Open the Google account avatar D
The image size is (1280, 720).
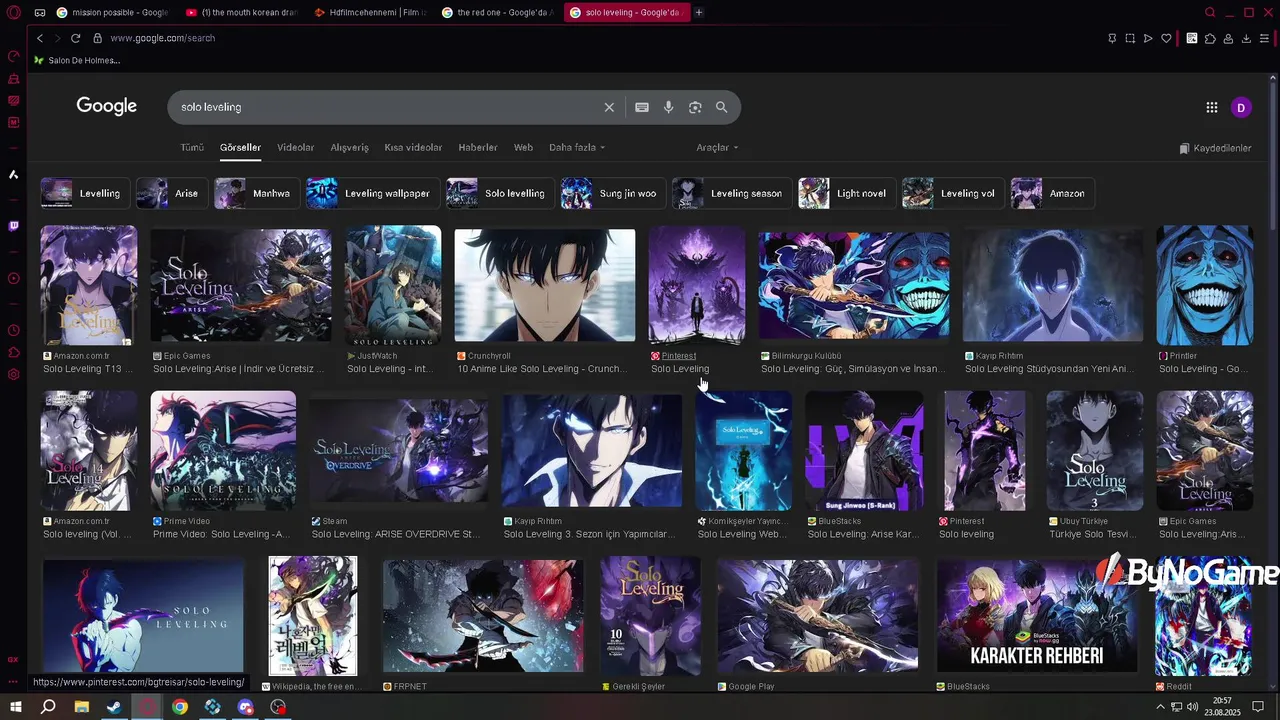point(1241,107)
